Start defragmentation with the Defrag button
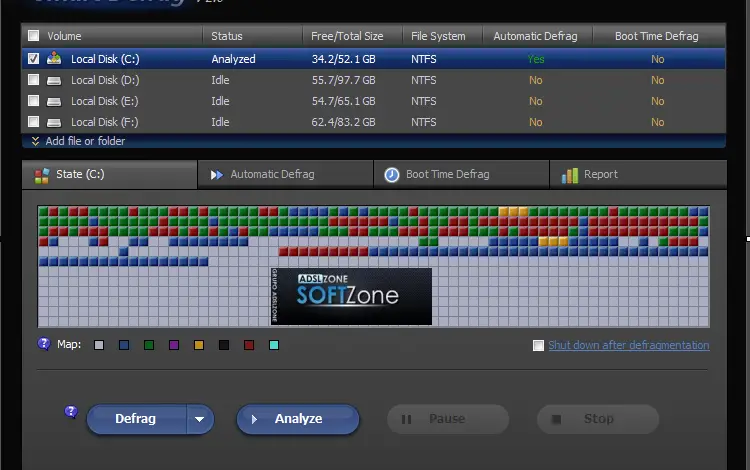 (136, 419)
